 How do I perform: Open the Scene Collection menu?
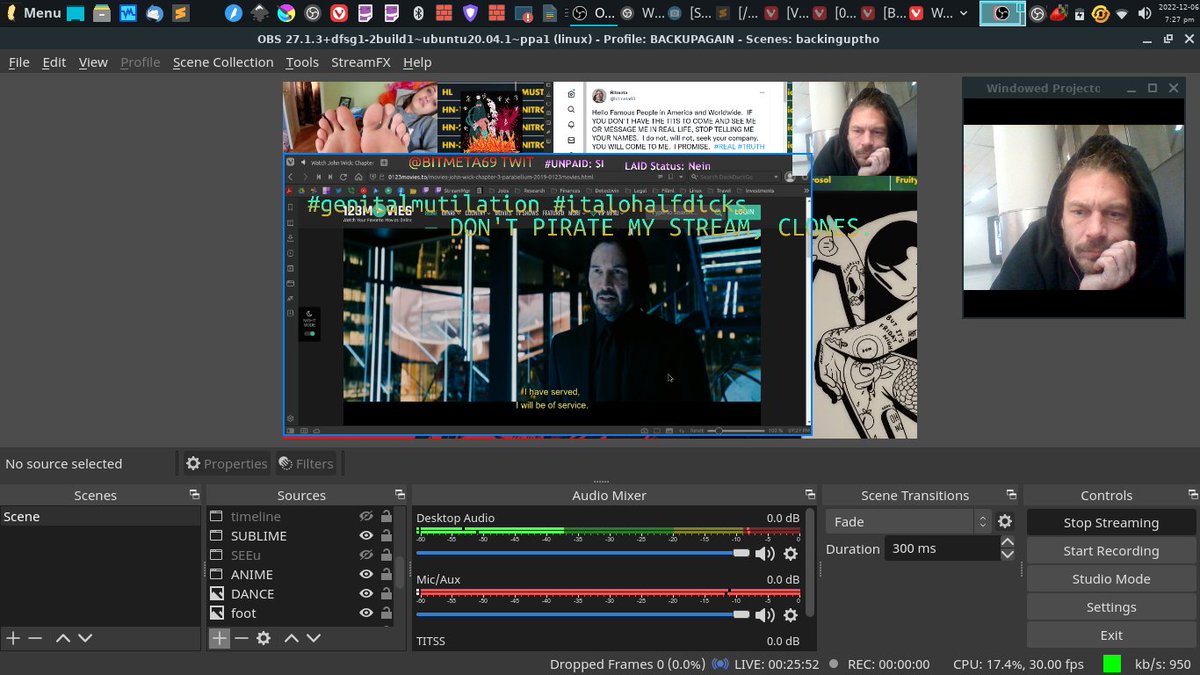[x=223, y=62]
